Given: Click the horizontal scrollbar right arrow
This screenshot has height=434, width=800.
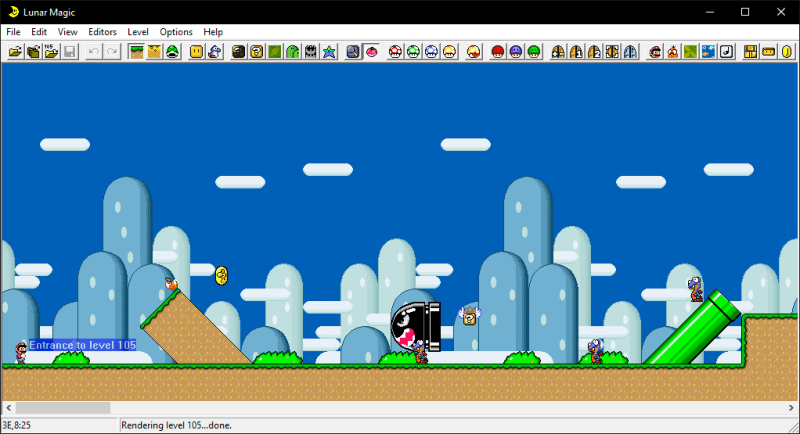Looking at the screenshot, I should click(791, 408).
